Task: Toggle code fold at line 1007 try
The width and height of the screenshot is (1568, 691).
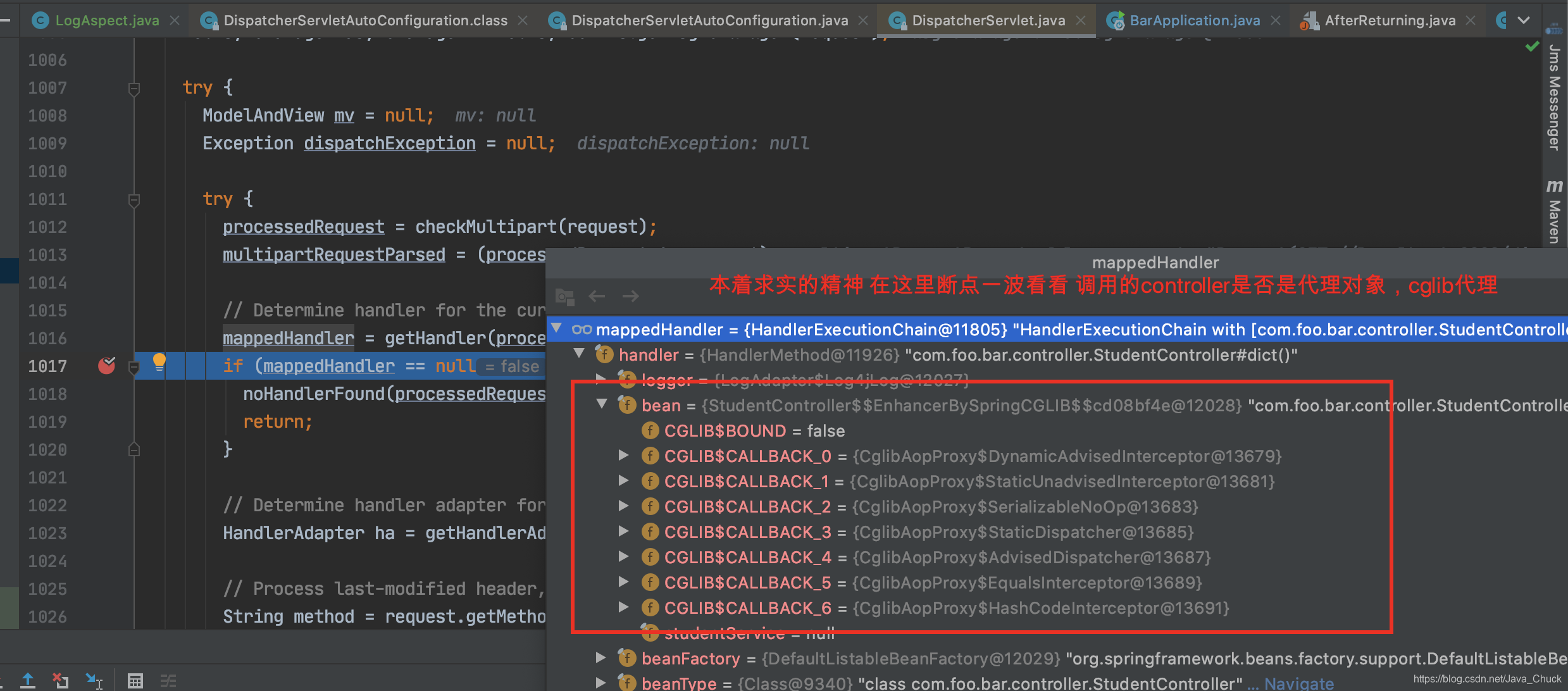Action: pyautogui.click(x=134, y=89)
